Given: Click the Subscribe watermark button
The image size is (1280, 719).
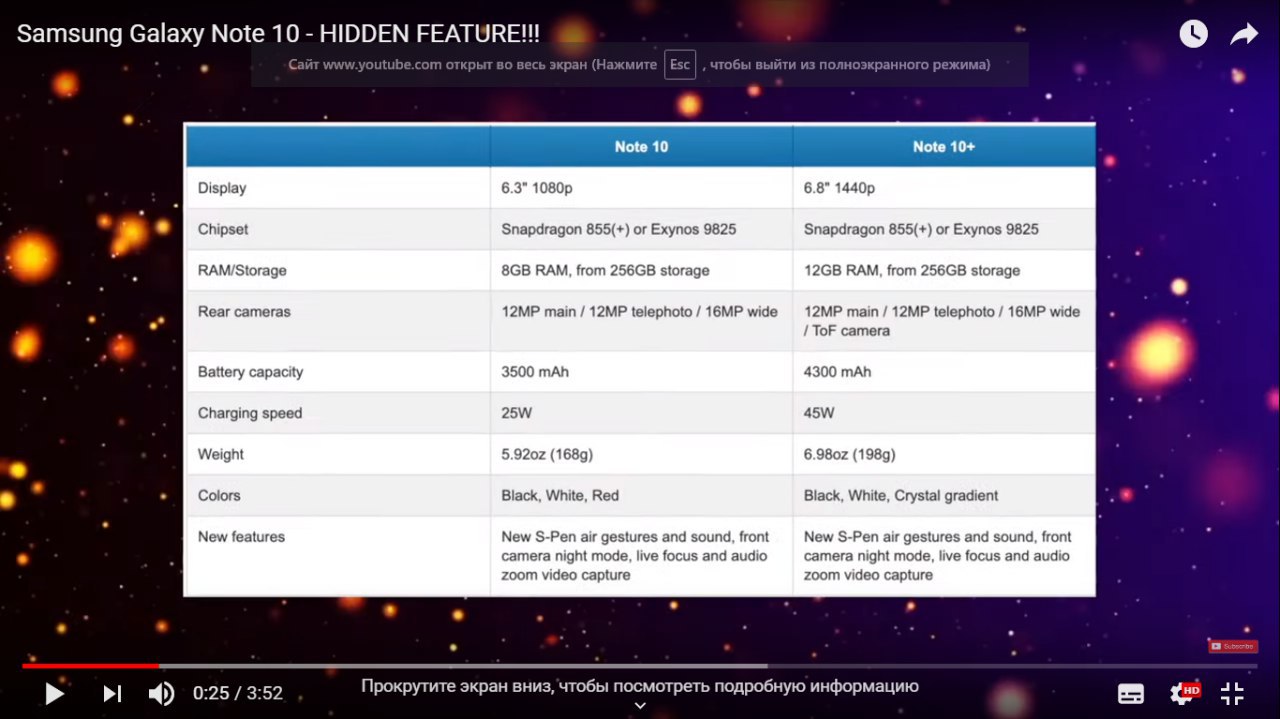Looking at the screenshot, I should coord(1232,646).
